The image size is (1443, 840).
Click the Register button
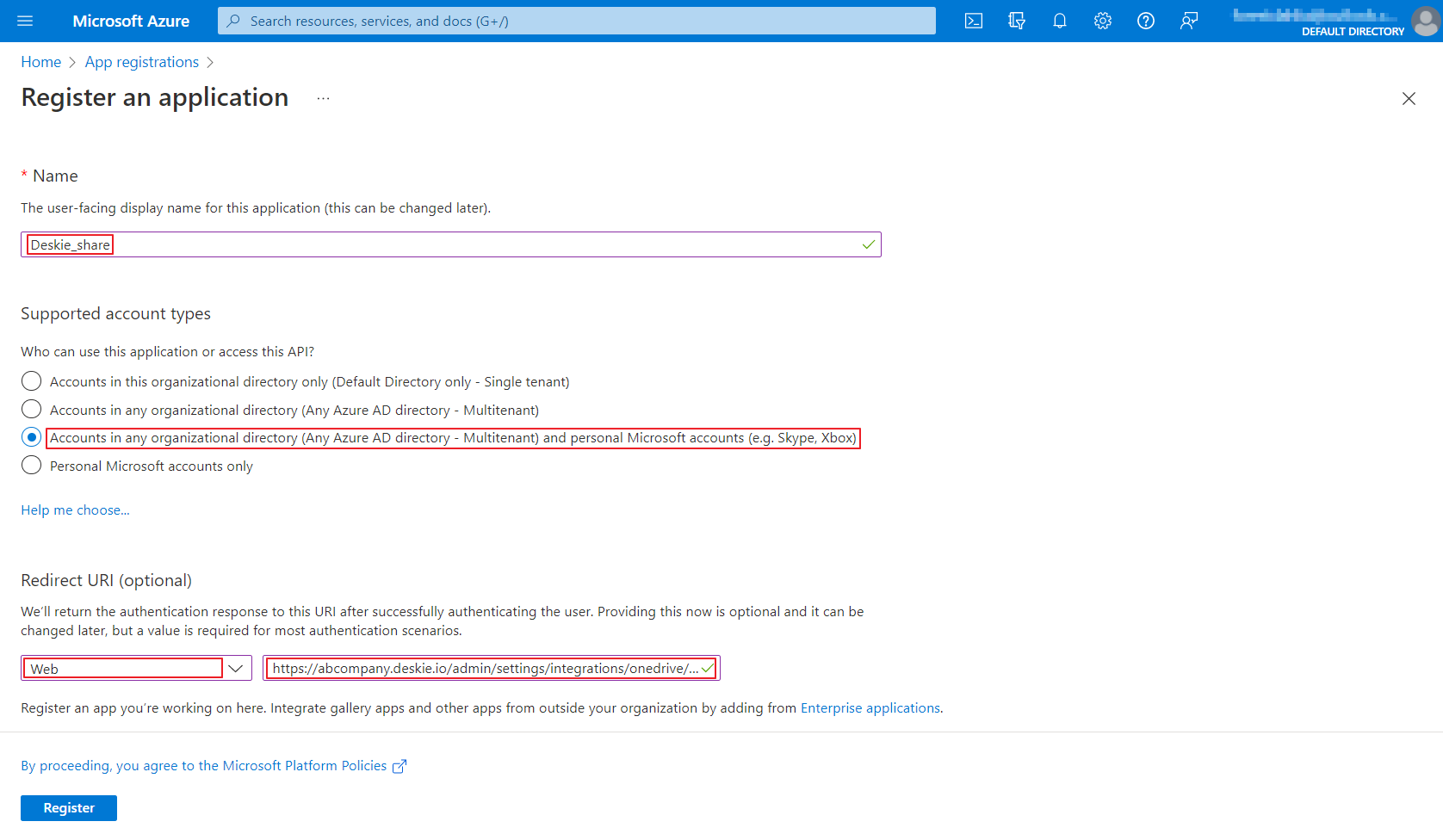click(x=69, y=808)
